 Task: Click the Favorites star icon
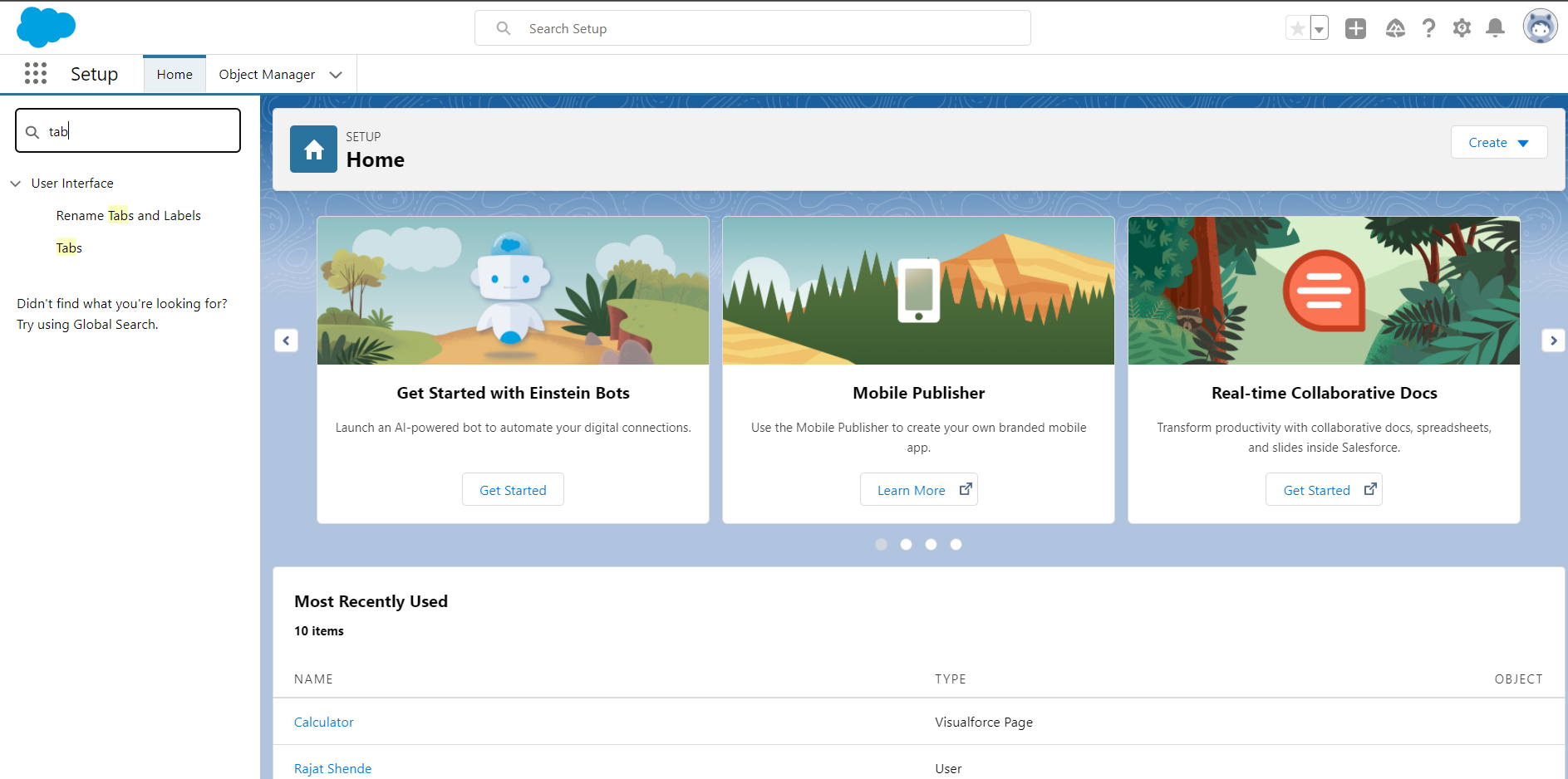coord(1297,28)
